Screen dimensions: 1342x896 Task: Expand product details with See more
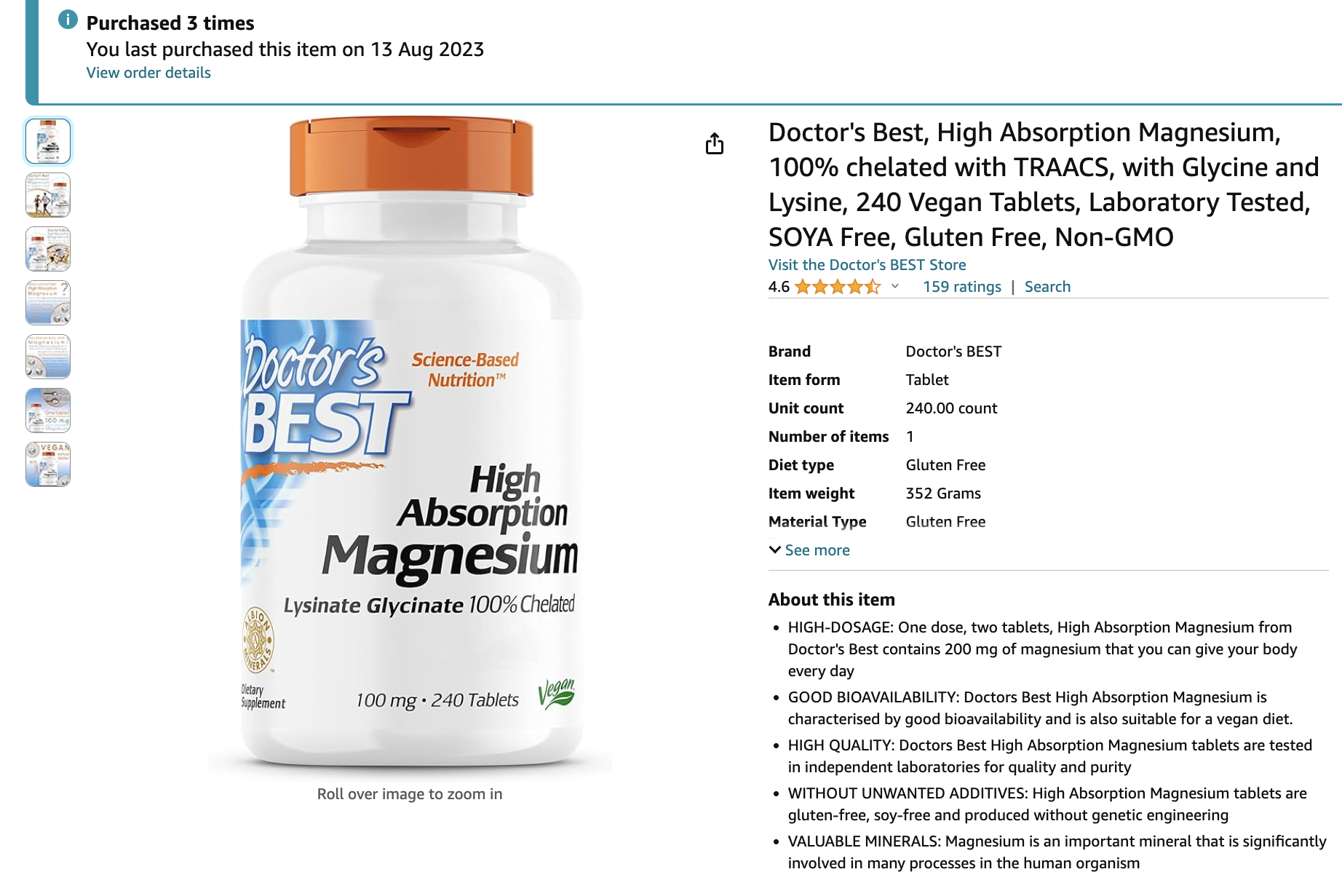click(x=809, y=550)
